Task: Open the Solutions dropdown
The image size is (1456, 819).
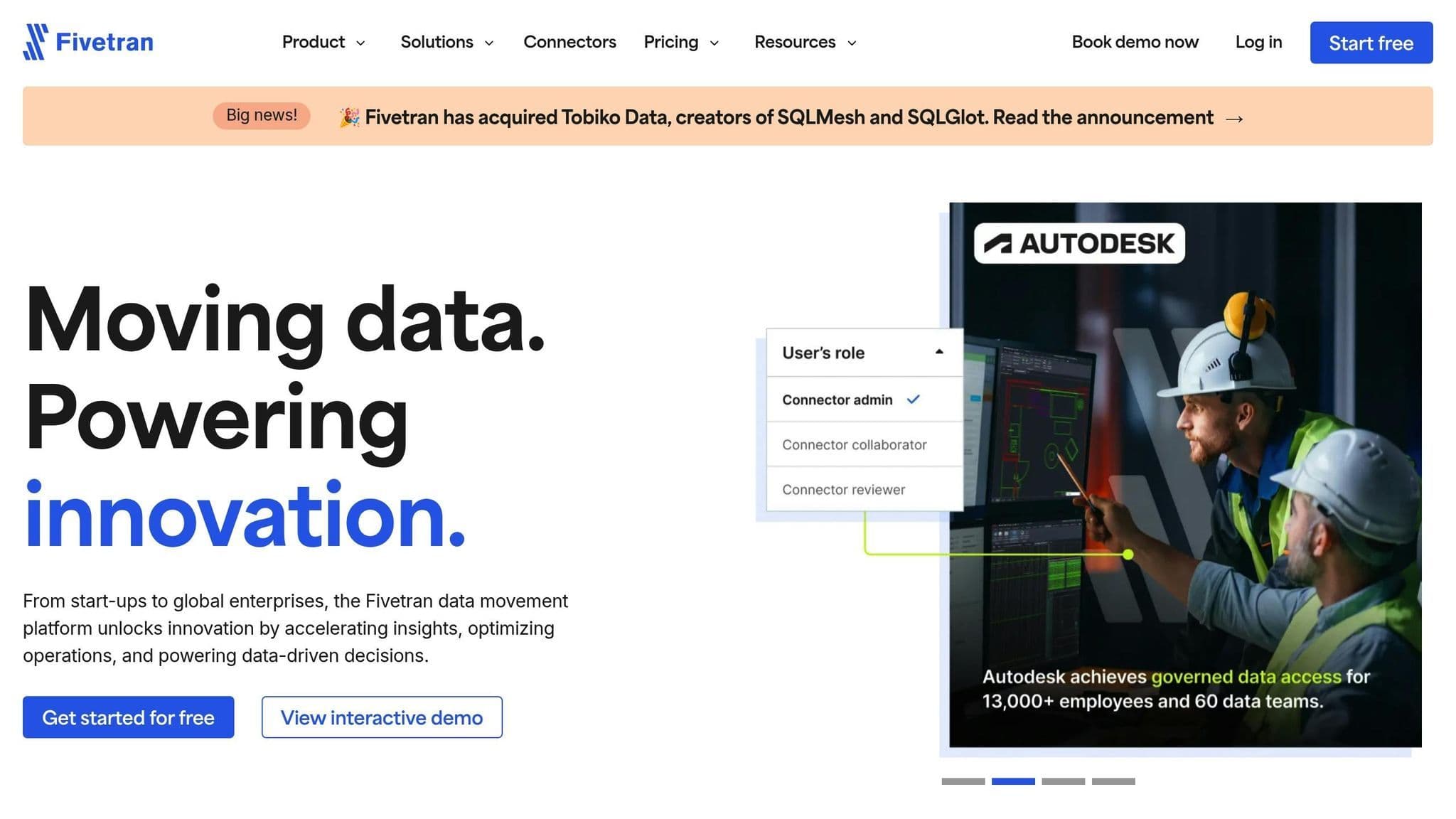Action: point(446,43)
